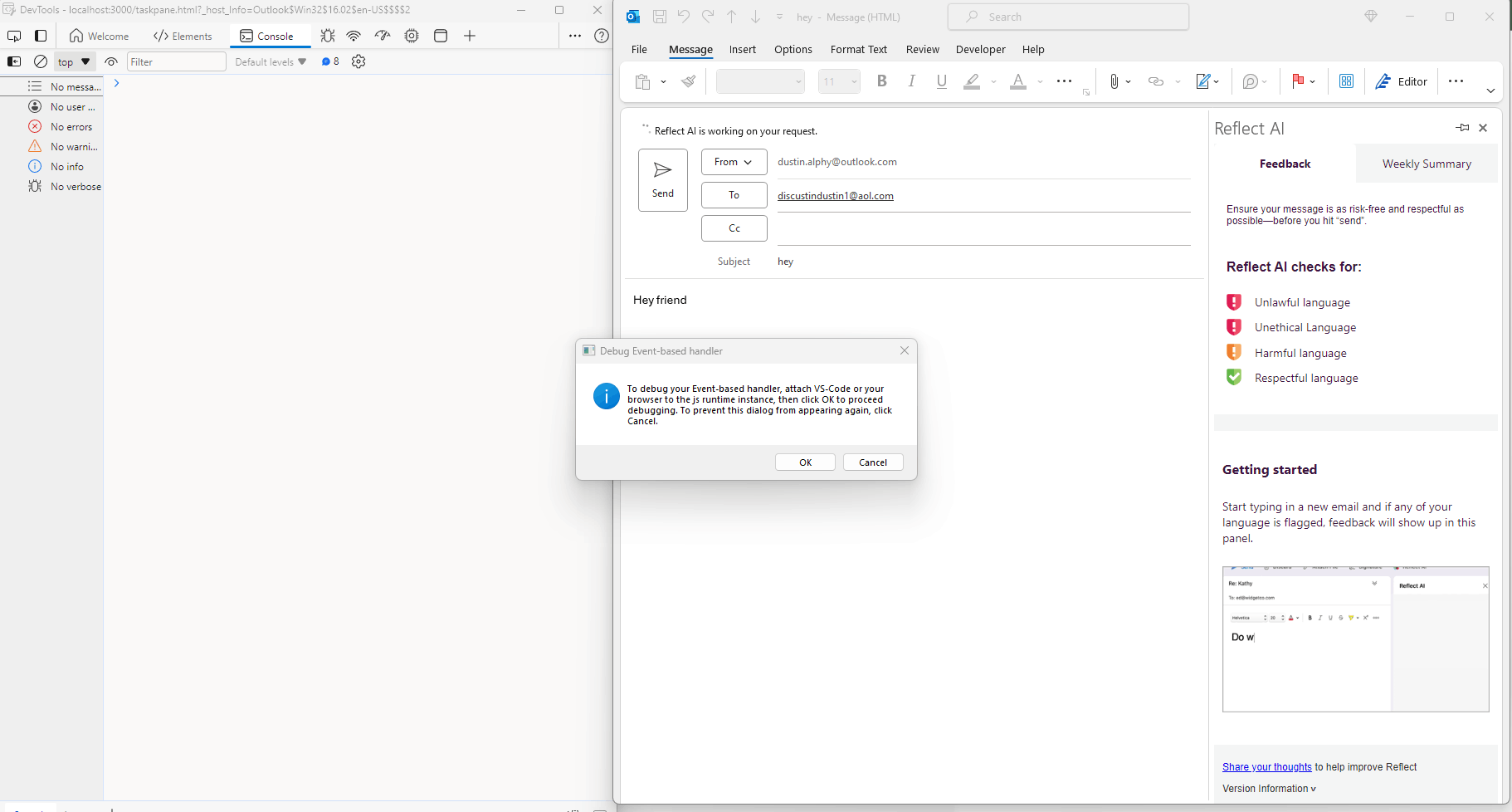The image size is (1512, 812).
Task: Add a new tool tab with plus icon
Action: [x=470, y=36]
